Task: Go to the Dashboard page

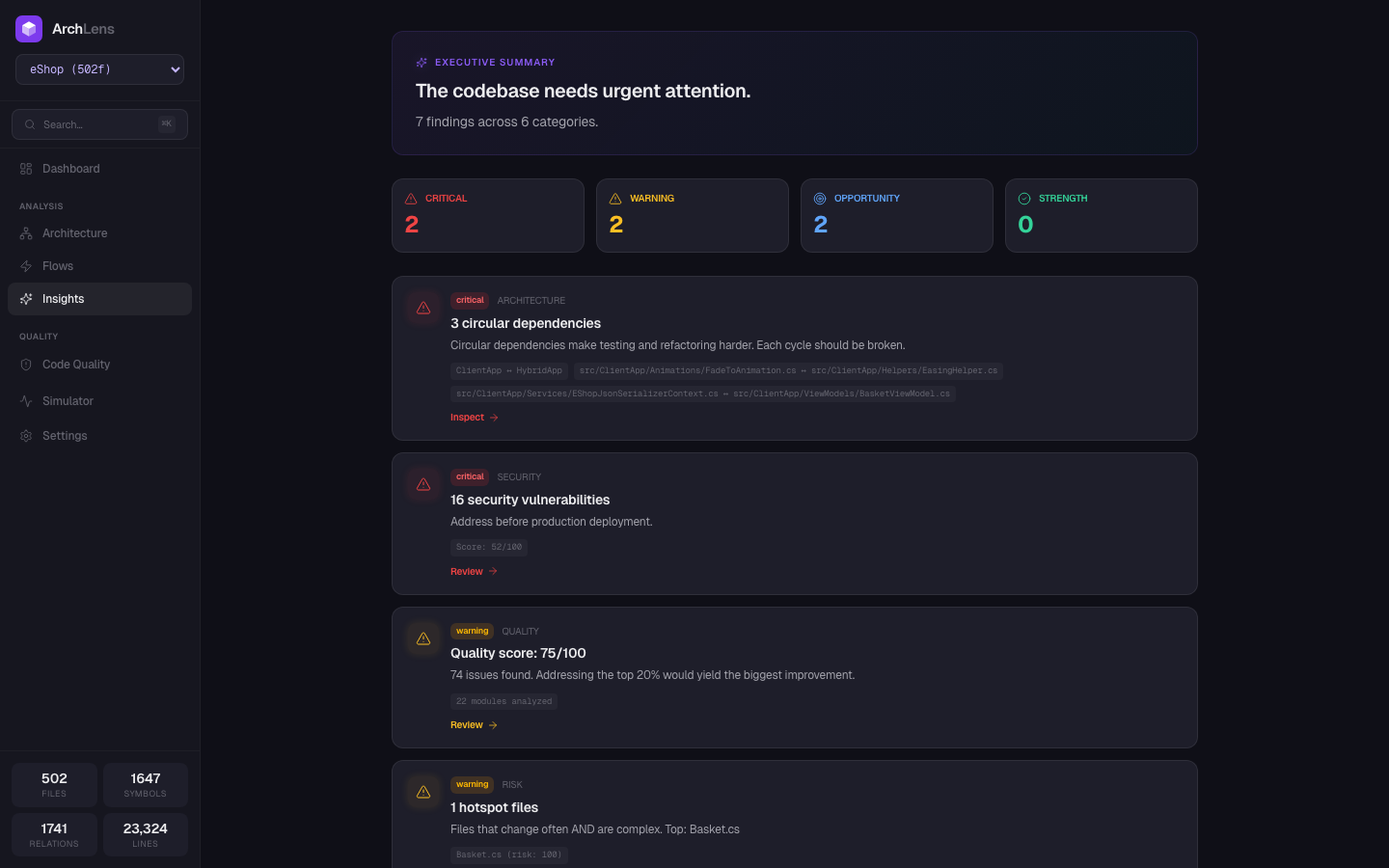Action: 70,169
